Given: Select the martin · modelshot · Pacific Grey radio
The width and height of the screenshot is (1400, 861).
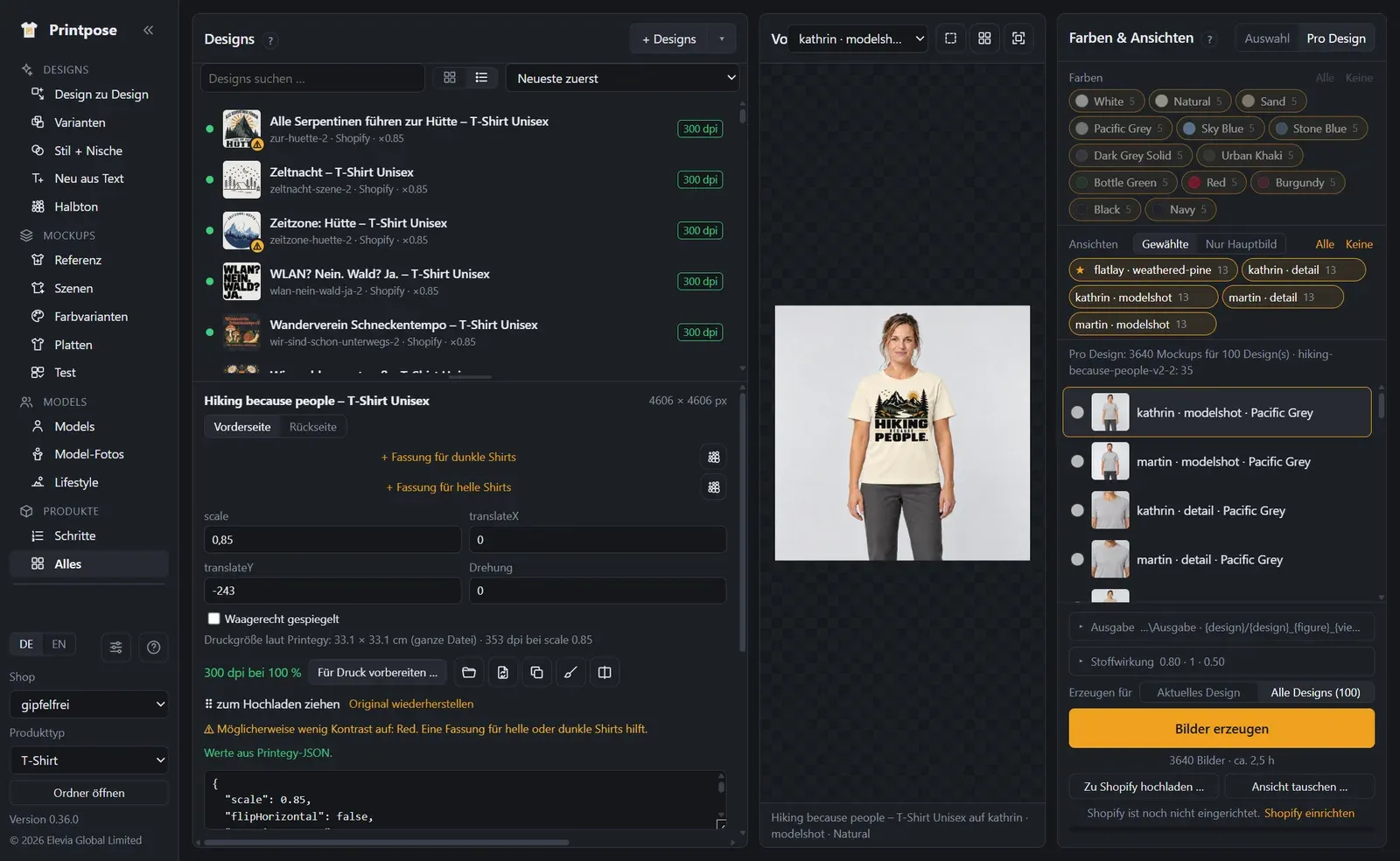Looking at the screenshot, I should (1077, 461).
